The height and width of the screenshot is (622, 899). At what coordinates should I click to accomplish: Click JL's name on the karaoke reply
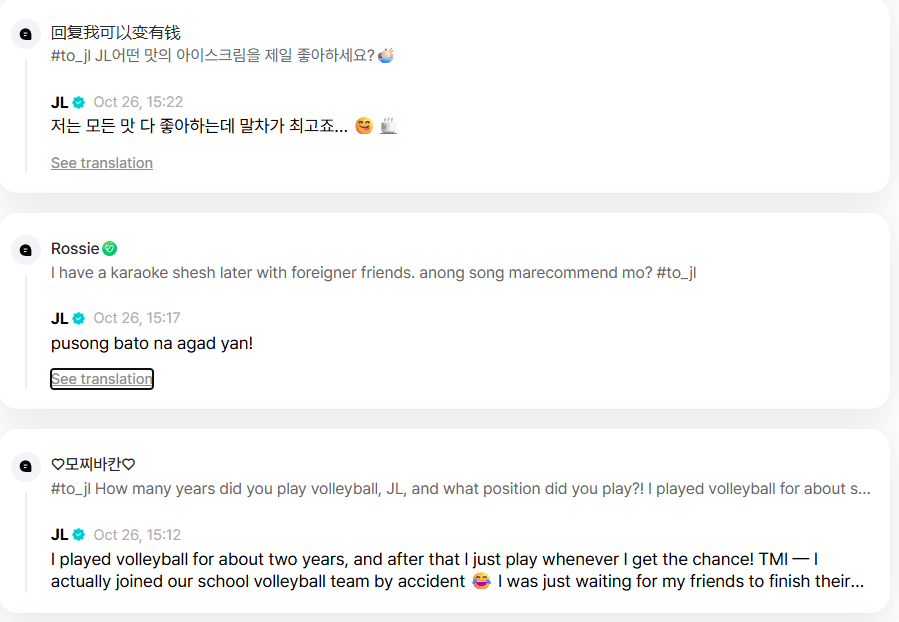click(59, 319)
